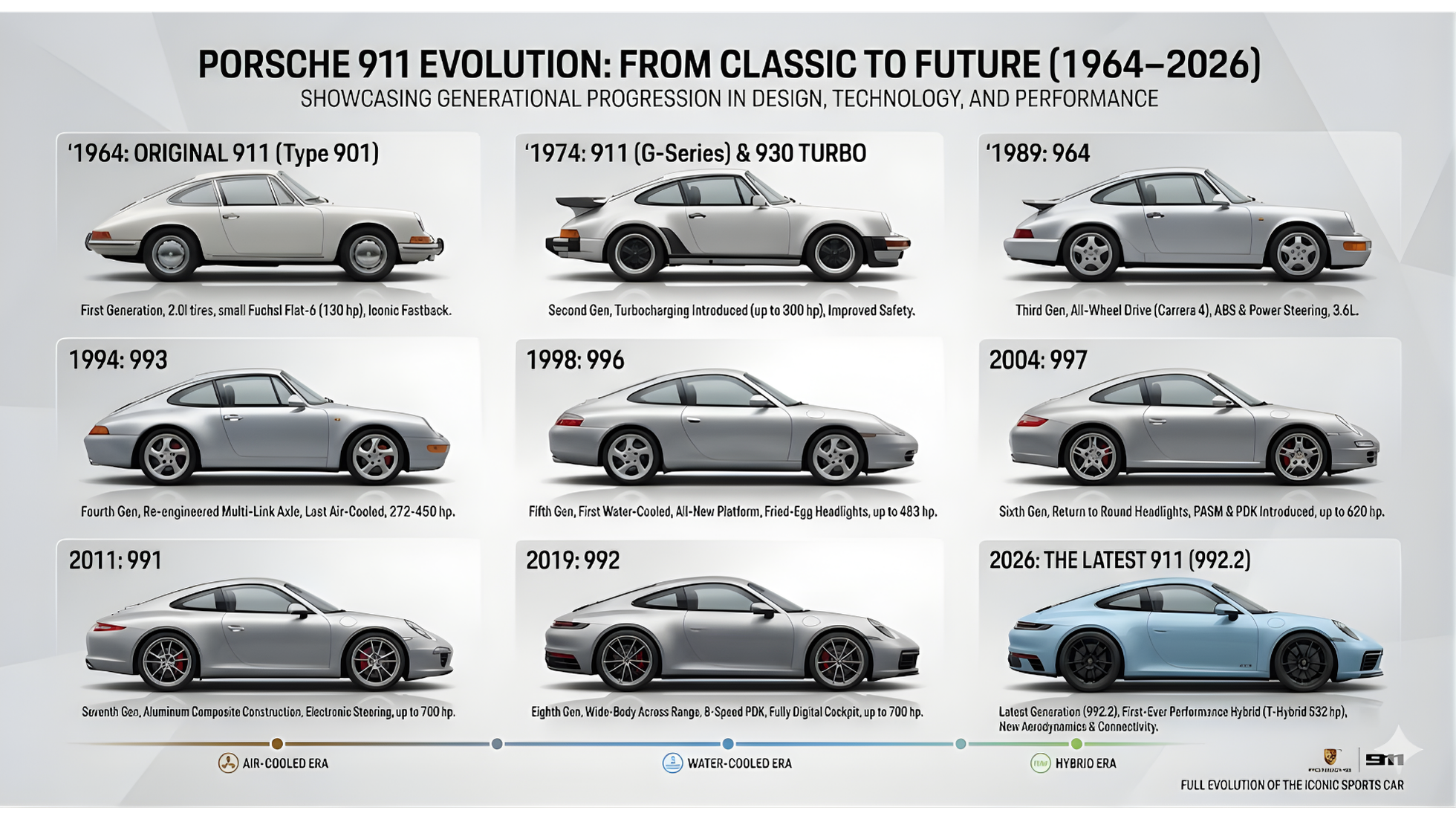This screenshot has width=1456, height=819.
Task: Select the blue 992.2 car image
Action: 1195,635
